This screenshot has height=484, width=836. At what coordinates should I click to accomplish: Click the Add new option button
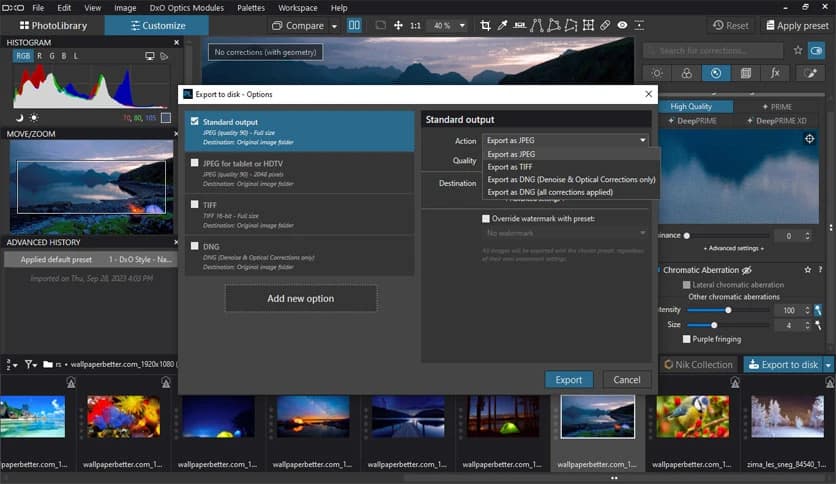click(301, 299)
